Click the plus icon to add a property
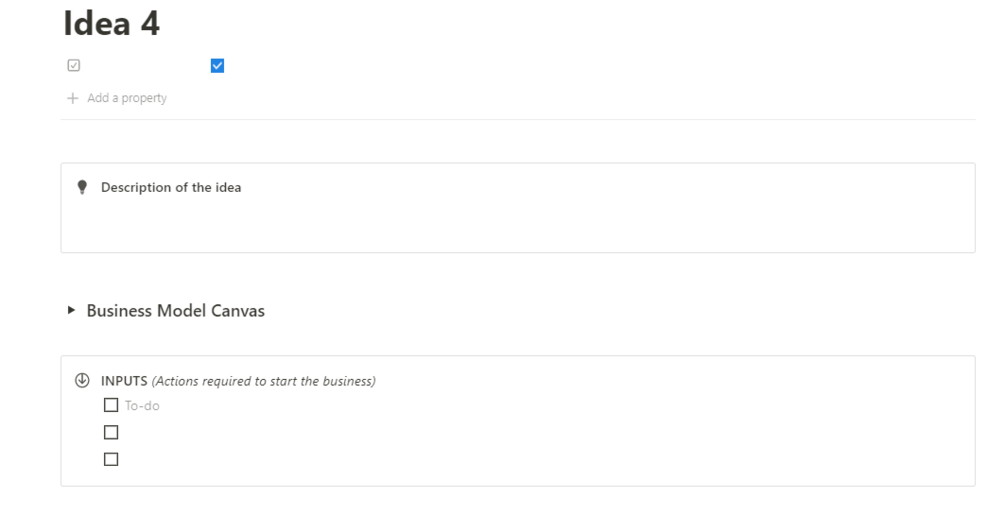The image size is (1005, 515). click(x=72, y=98)
